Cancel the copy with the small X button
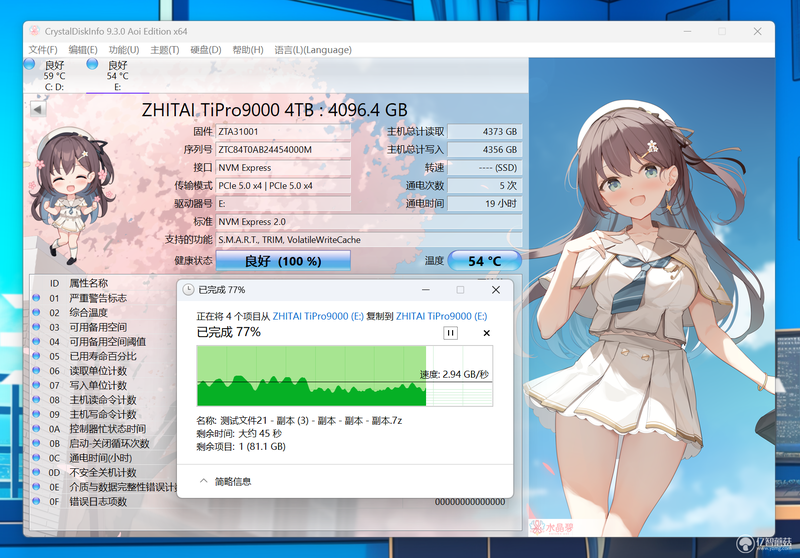800x558 pixels. coord(486,333)
